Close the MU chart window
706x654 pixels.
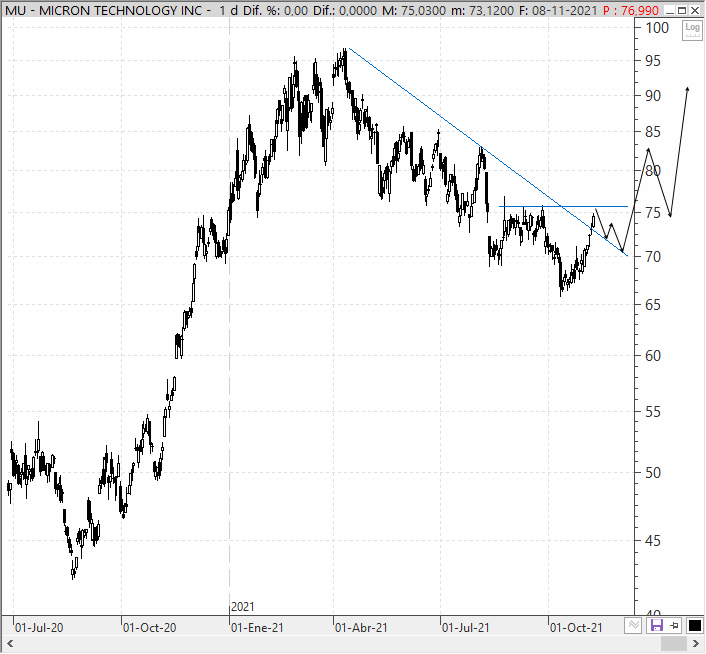[695, 10]
